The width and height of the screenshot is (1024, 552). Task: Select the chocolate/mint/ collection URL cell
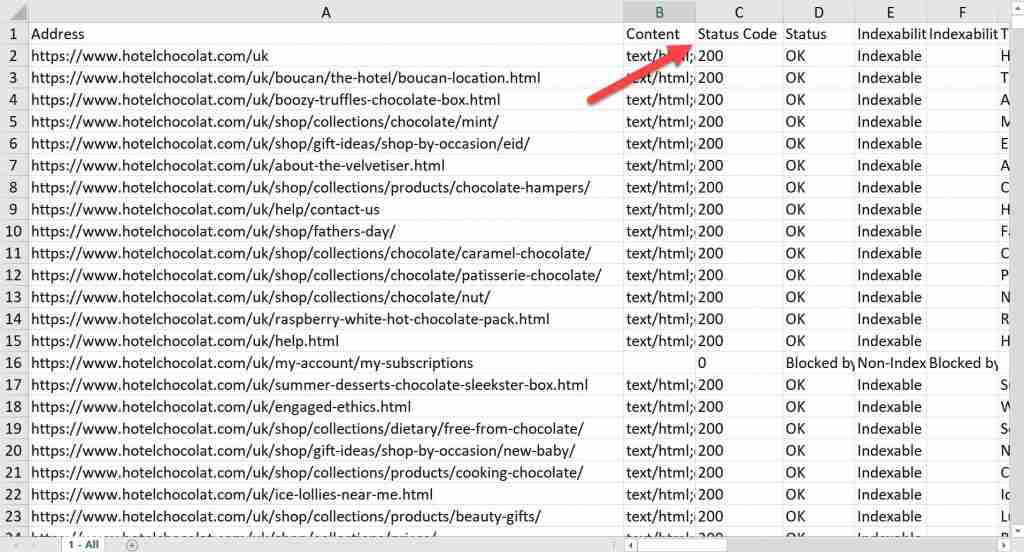[325, 122]
